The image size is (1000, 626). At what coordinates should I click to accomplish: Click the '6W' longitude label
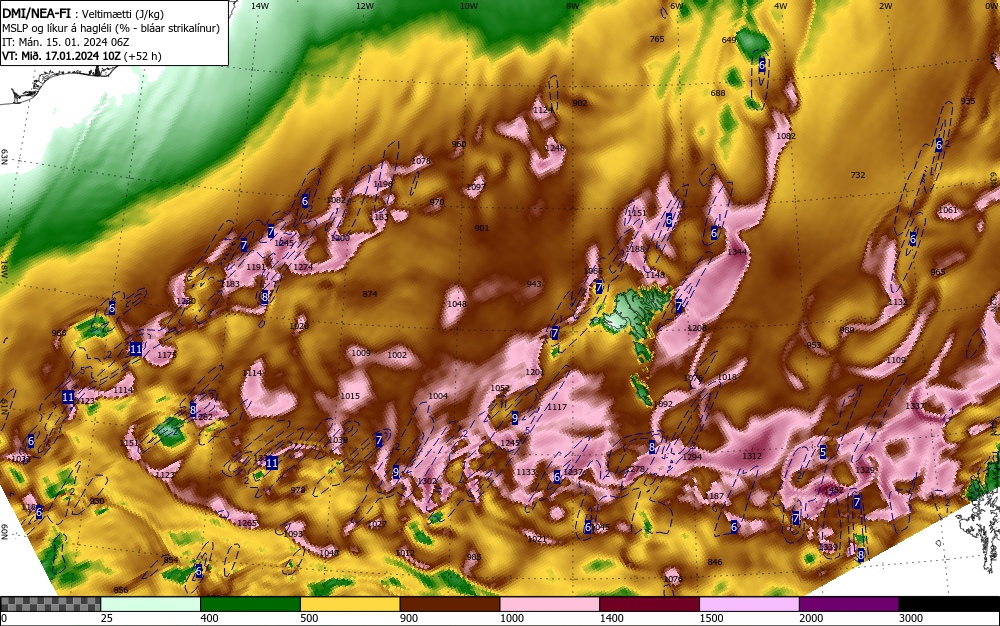point(677,6)
